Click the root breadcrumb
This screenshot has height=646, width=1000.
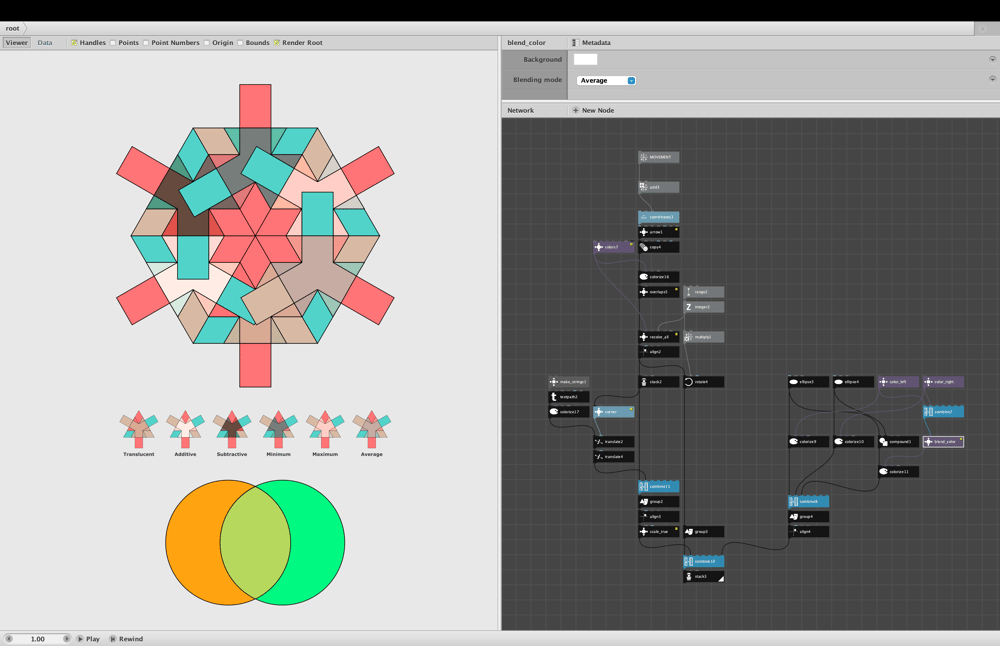(x=13, y=28)
